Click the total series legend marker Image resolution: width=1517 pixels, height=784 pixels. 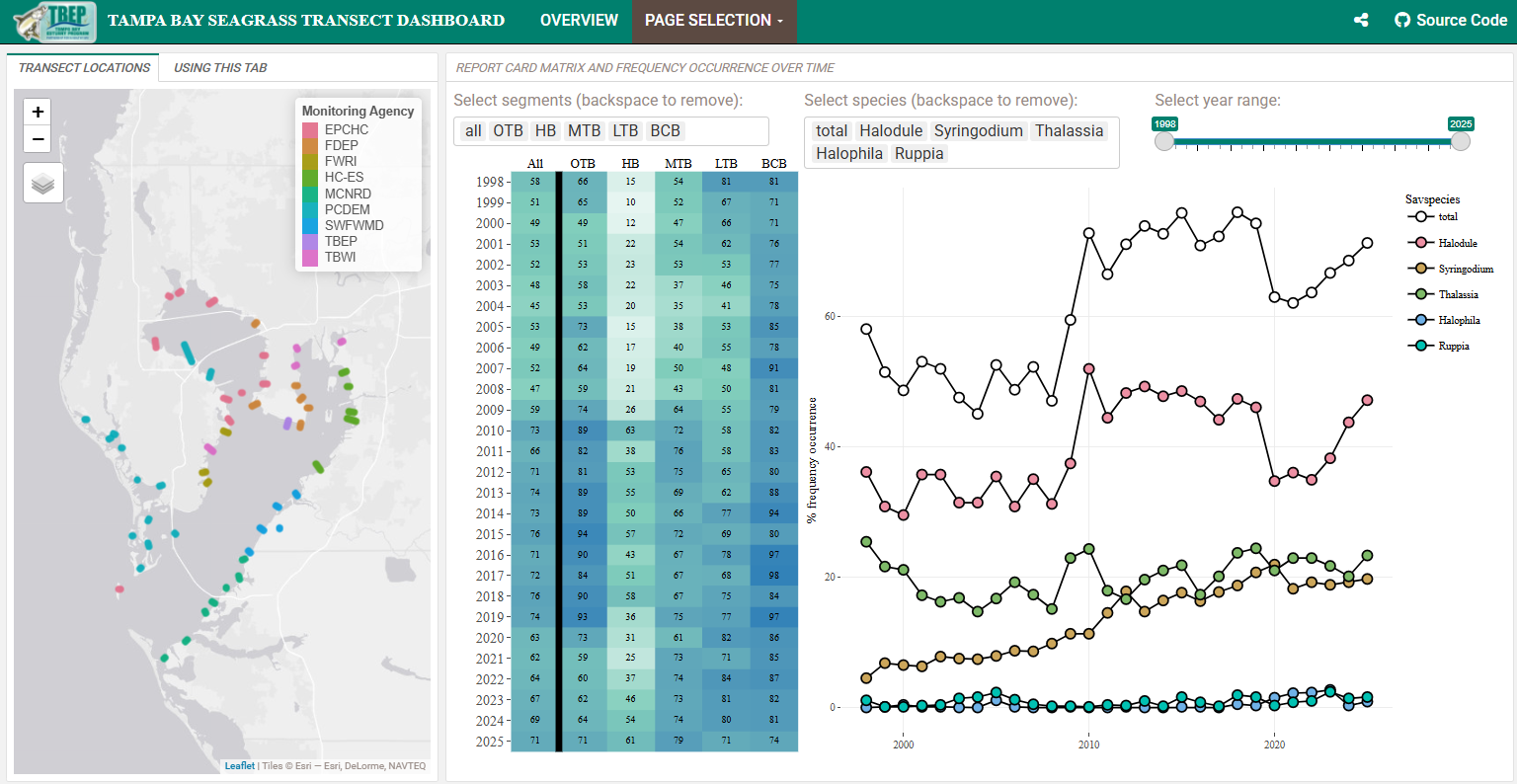1421,217
